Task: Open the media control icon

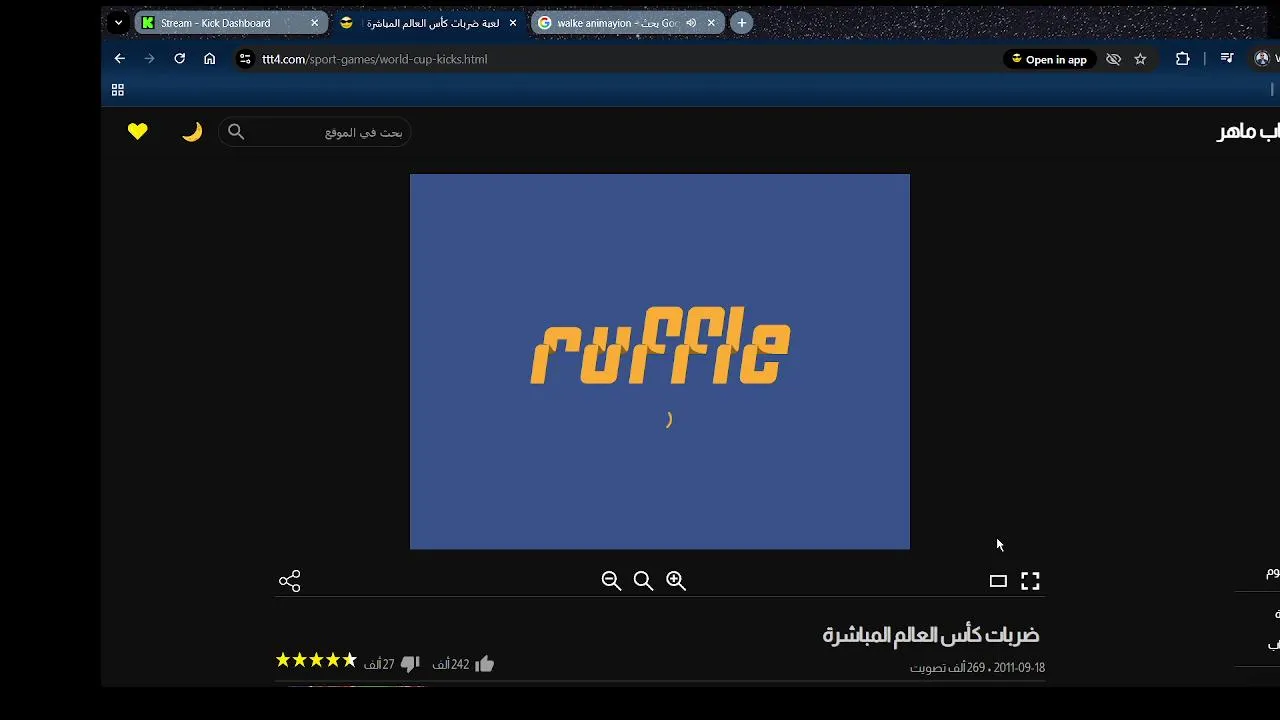Action: [1227, 59]
